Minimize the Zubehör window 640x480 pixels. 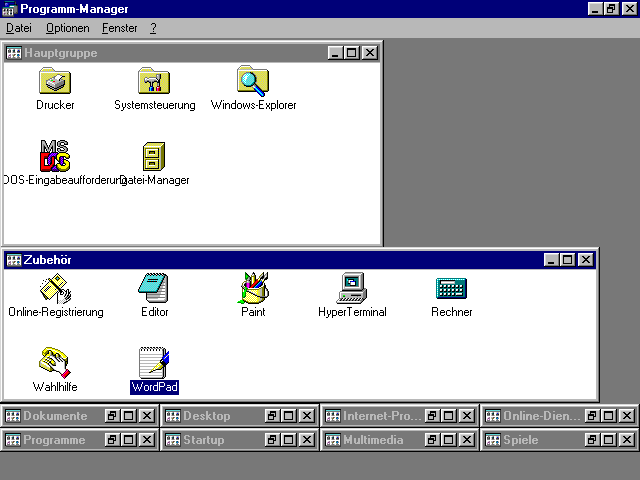(551, 260)
